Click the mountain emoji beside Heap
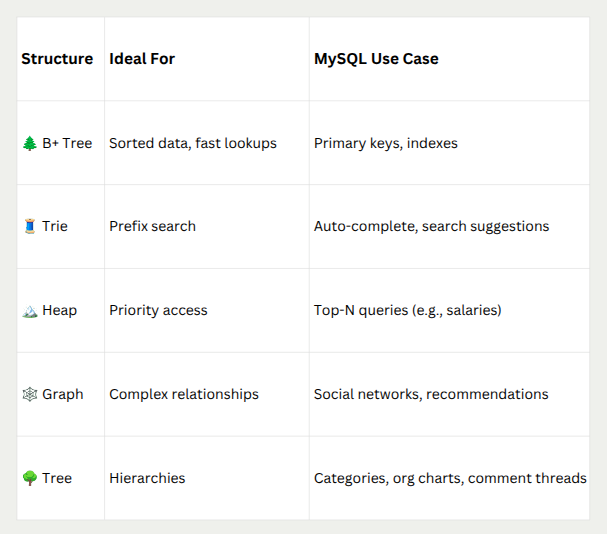 tap(29, 310)
